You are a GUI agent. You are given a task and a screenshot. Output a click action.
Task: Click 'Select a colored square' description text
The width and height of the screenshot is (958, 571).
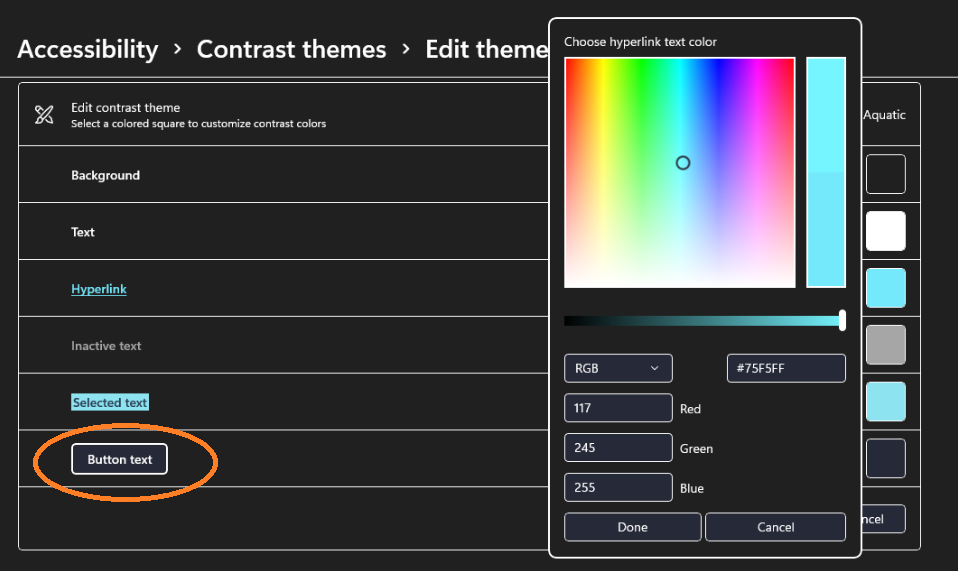tap(199, 123)
